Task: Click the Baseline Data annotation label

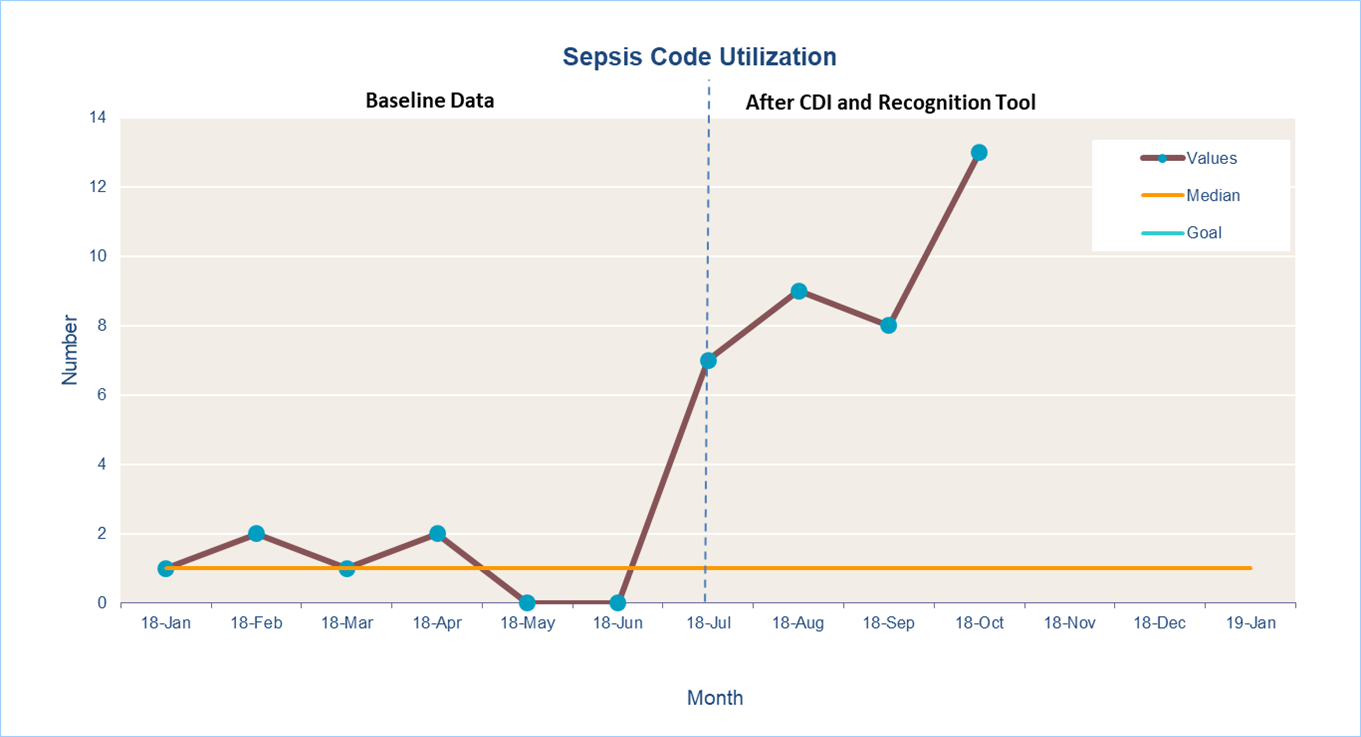Action: coord(429,101)
